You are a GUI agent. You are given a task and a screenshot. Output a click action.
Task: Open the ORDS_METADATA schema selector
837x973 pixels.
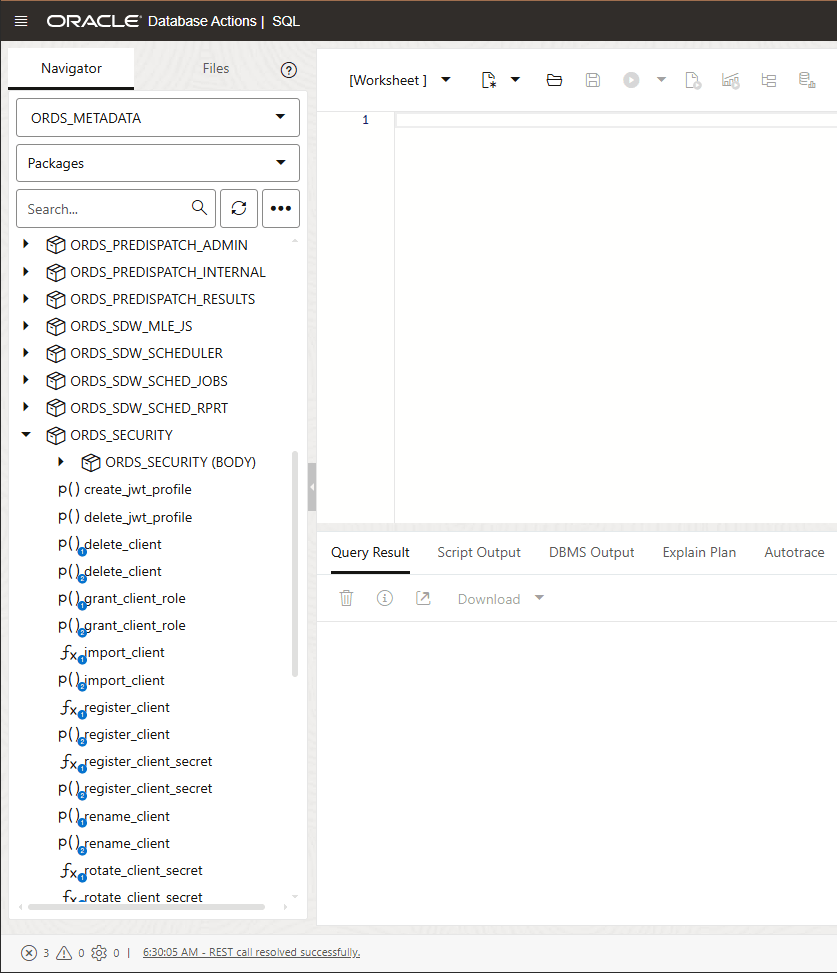[x=157, y=117]
